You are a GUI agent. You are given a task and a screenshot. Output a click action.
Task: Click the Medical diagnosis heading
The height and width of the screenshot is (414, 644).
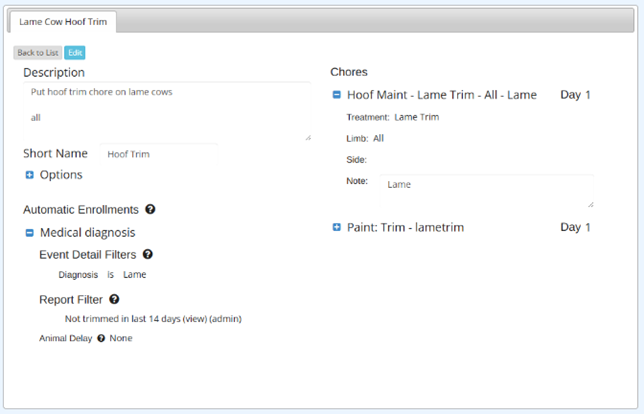(87, 233)
